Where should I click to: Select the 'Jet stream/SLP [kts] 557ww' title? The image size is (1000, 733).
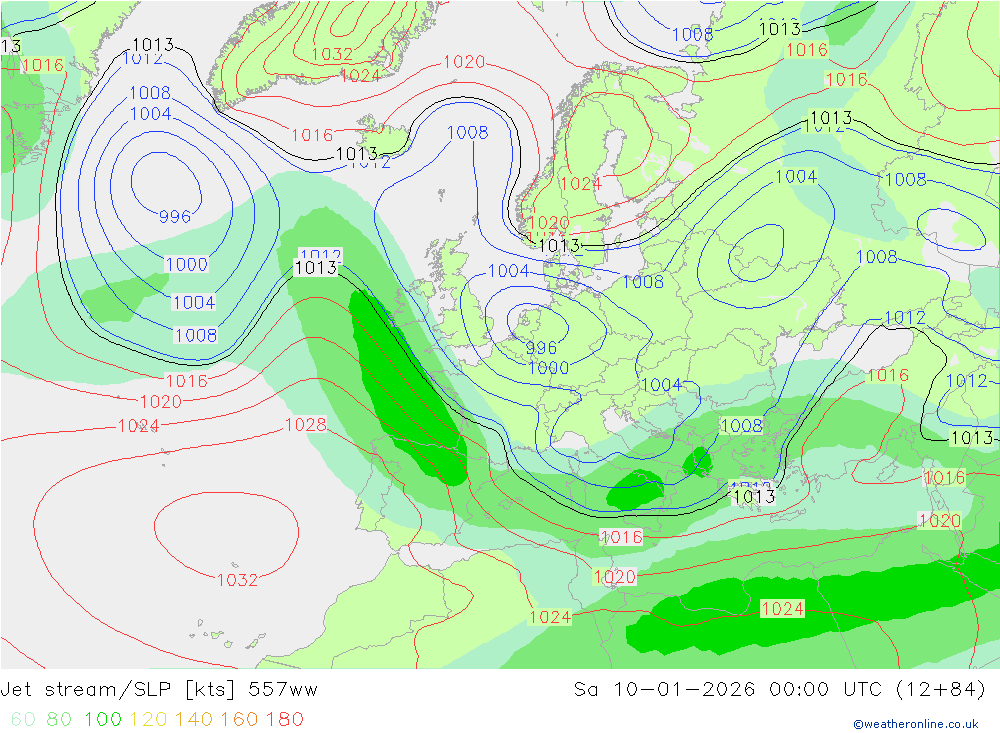[159, 689]
